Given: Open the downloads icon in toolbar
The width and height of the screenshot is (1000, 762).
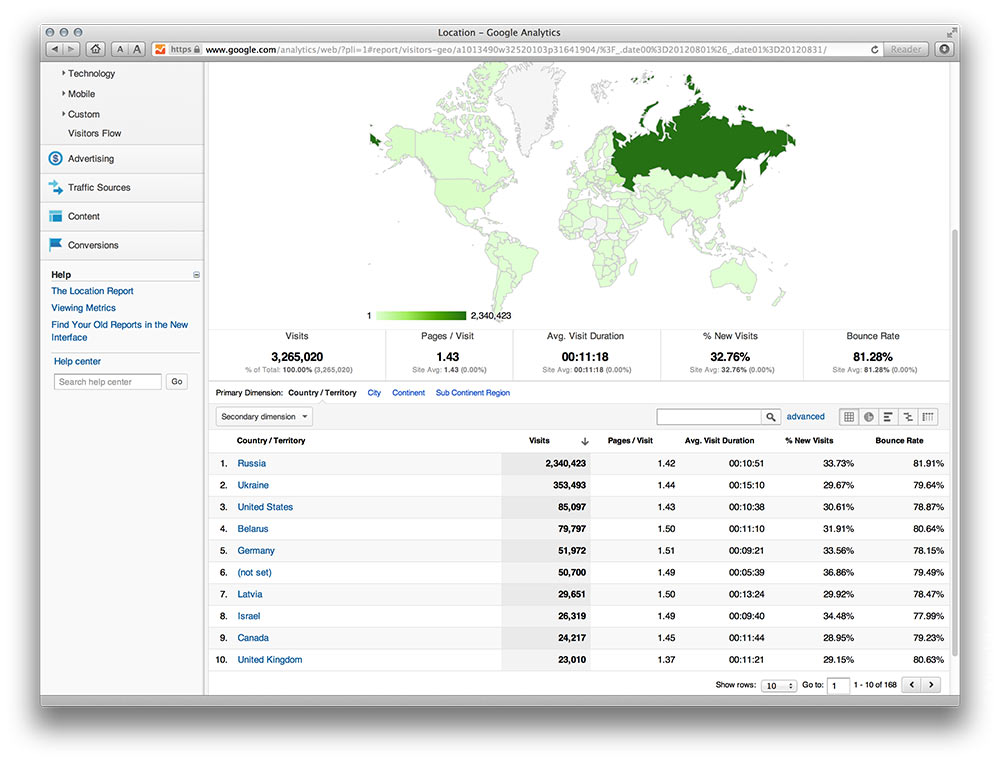Looking at the screenshot, I should tap(945, 49).
